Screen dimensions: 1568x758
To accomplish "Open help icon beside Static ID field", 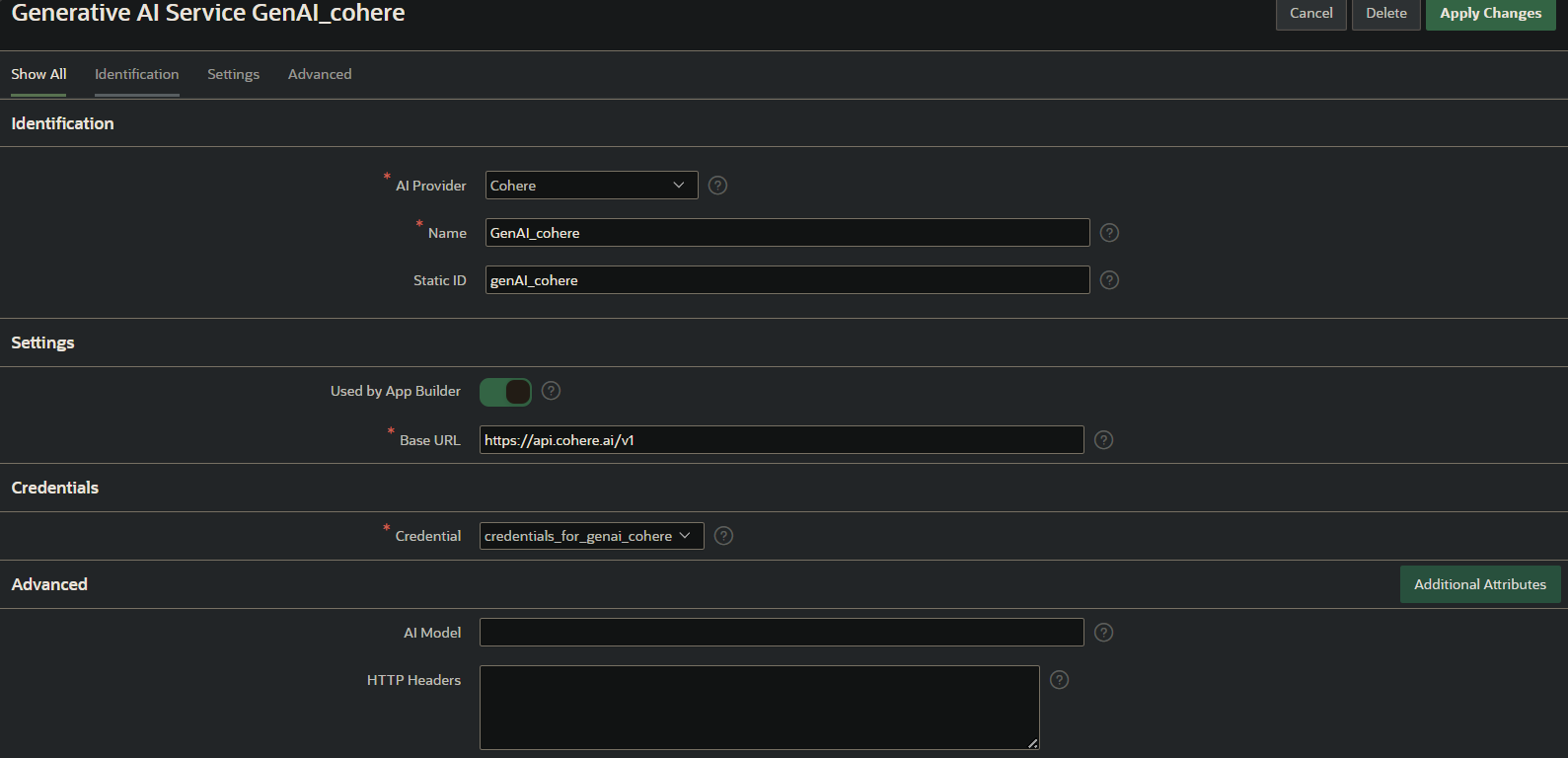I will coord(1110,280).
